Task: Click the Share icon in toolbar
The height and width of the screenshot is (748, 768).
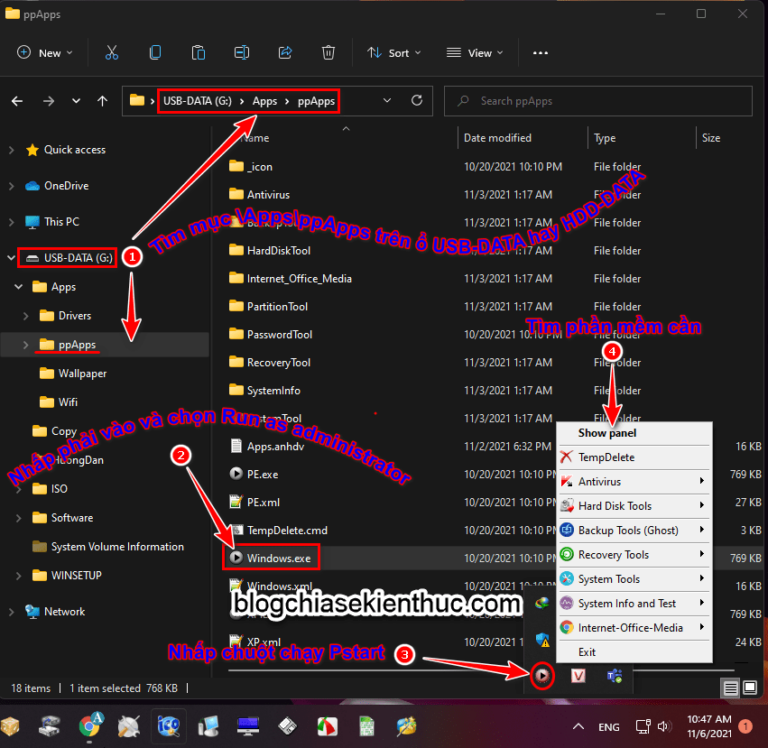Action: click(285, 53)
